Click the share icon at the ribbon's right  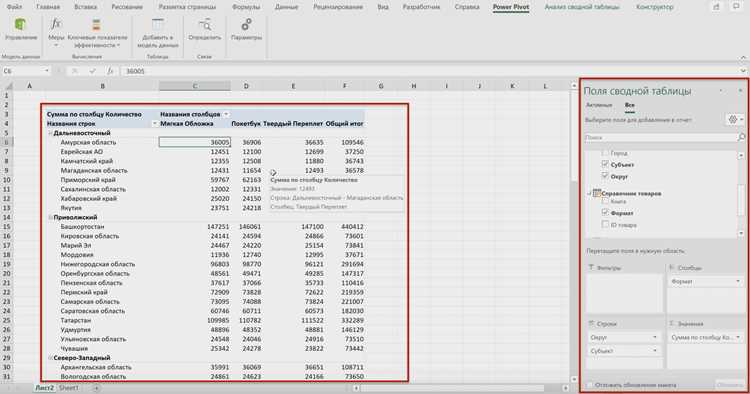coord(716,7)
